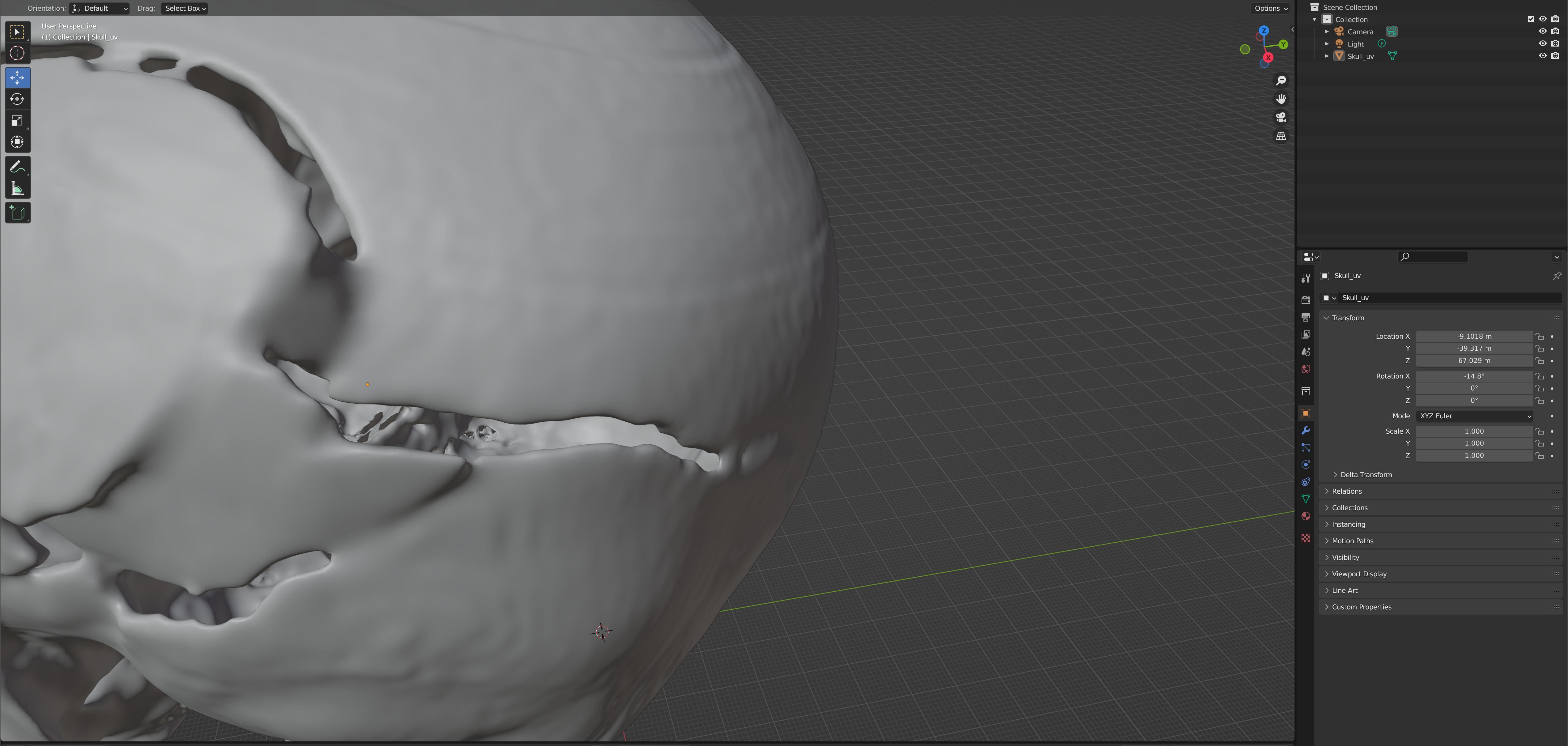Click the zoom view magnifier icon
1568x746 pixels.
(x=1281, y=80)
